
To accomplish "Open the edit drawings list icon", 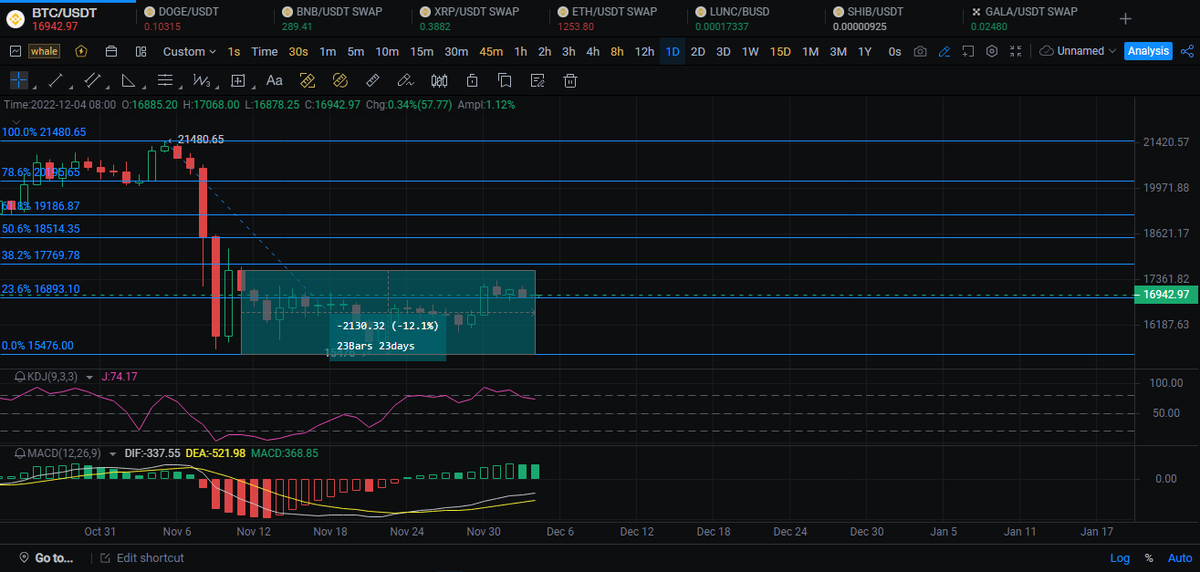I will [x=538, y=80].
